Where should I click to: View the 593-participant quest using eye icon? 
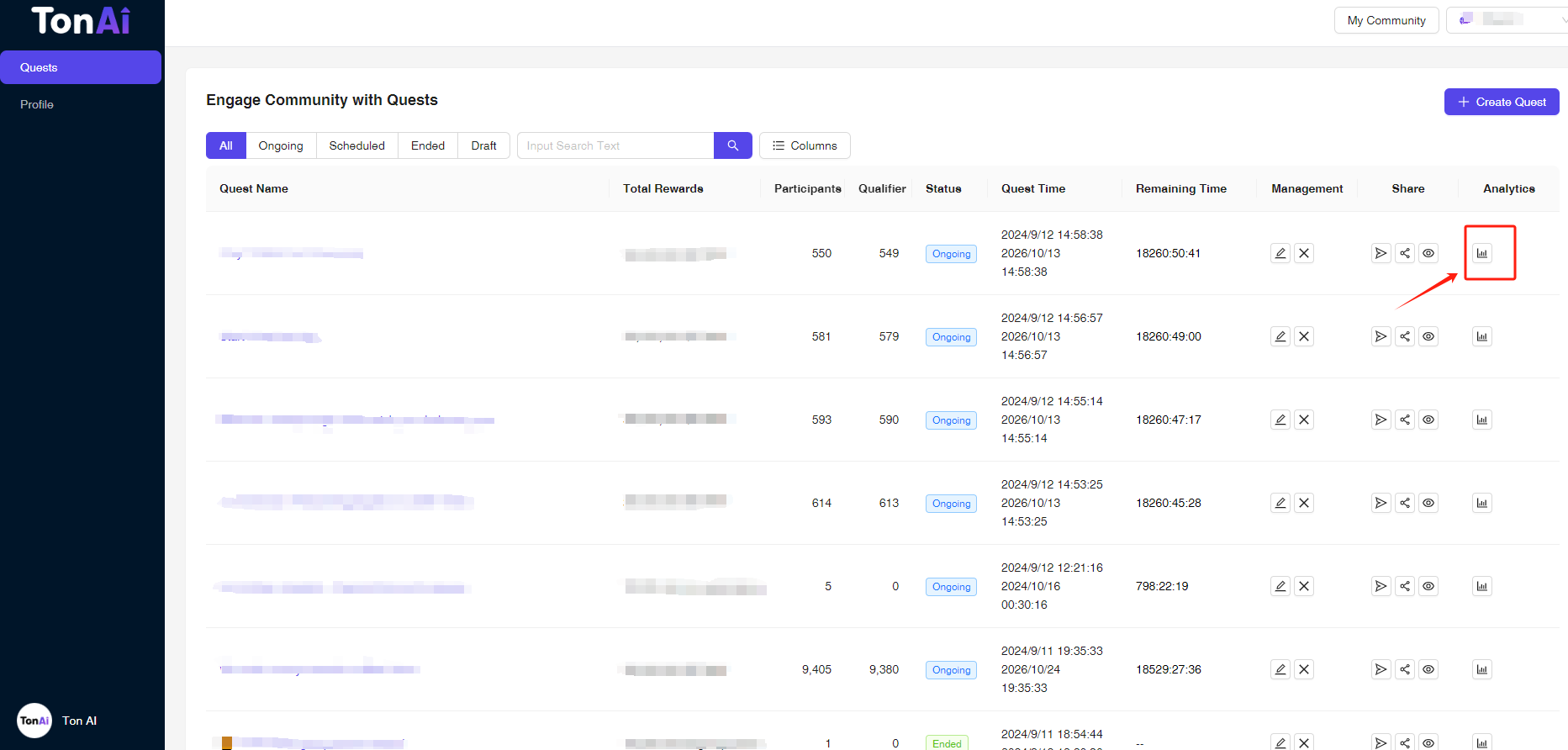[1428, 420]
